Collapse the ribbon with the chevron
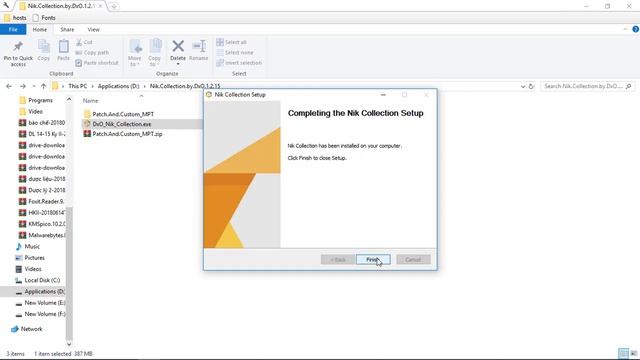Image resolution: width=640 pixels, height=360 pixels. pos(625,29)
